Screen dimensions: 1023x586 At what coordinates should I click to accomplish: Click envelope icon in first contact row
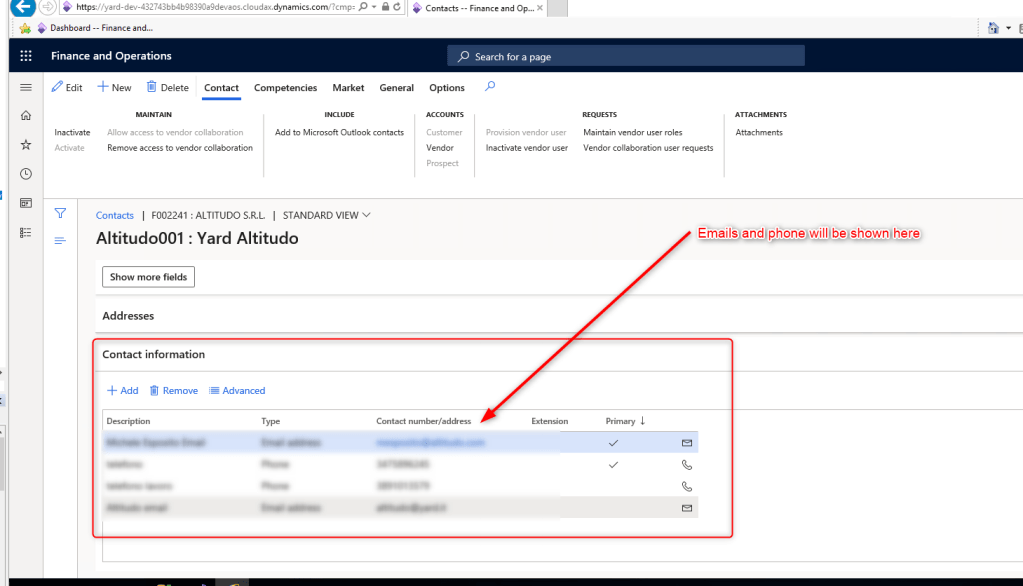coord(687,442)
